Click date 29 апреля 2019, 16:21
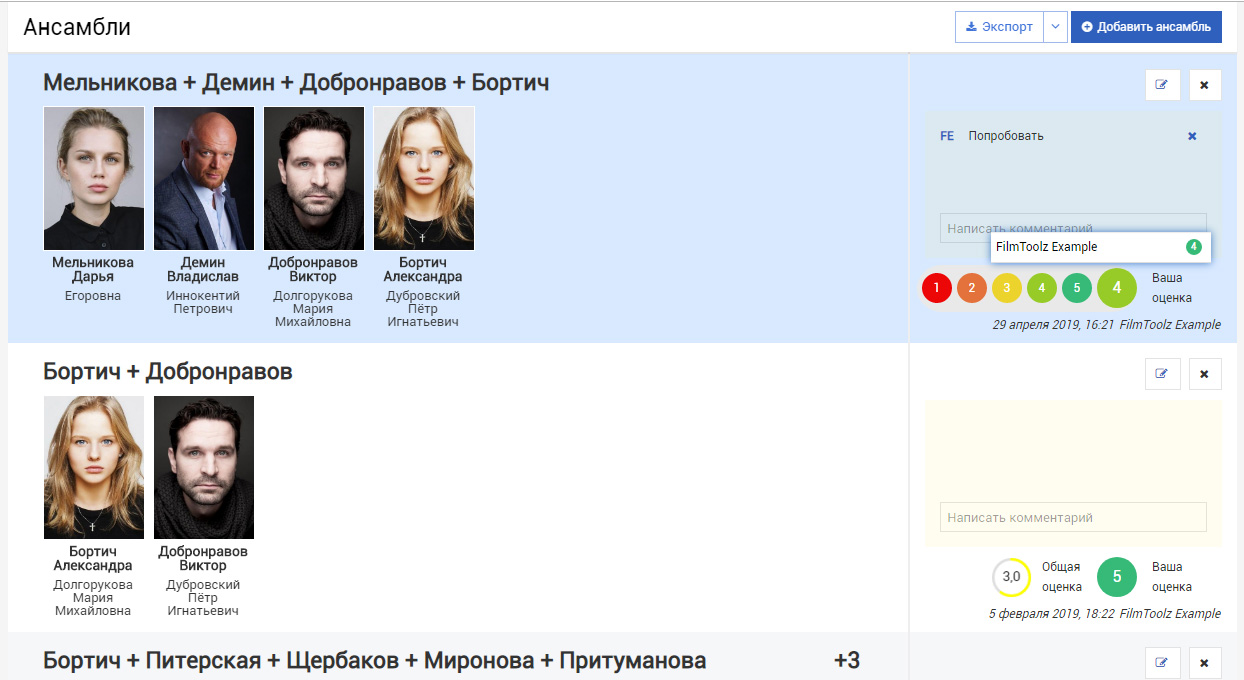This screenshot has width=1244, height=680. click(1053, 325)
